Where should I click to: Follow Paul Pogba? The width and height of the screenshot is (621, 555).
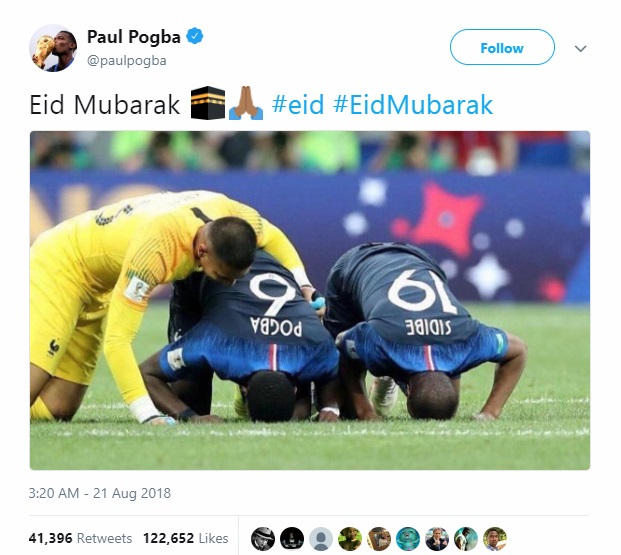click(x=502, y=47)
